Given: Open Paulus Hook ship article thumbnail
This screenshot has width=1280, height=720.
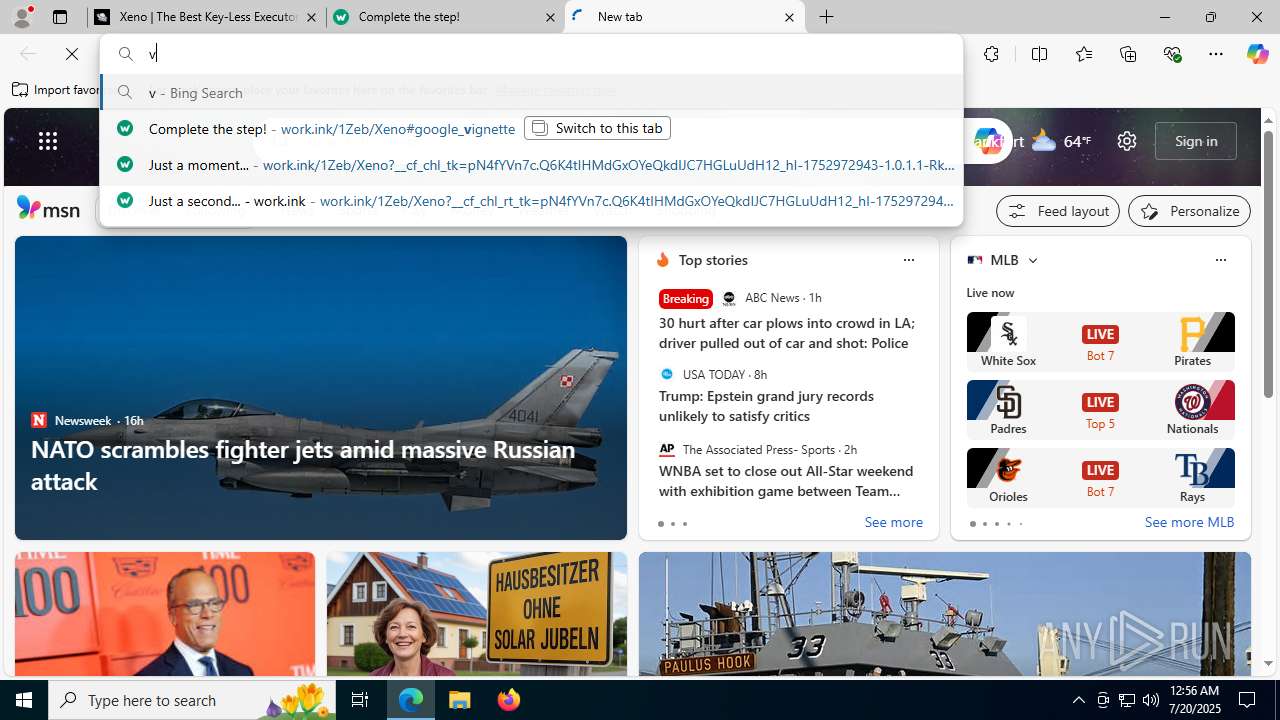Looking at the screenshot, I should pos(944,614).
